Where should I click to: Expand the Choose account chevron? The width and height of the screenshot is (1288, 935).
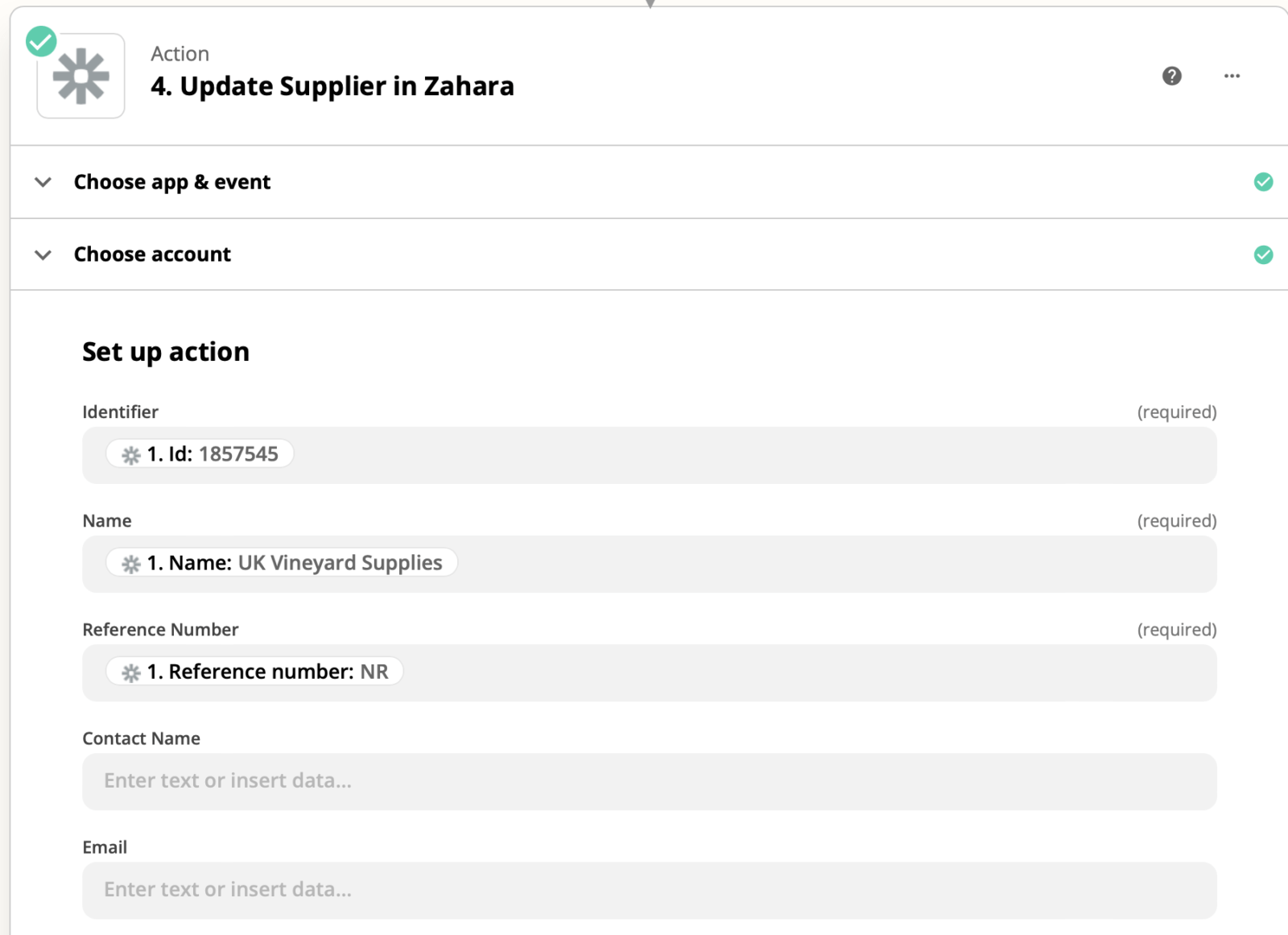pos(43,254)
